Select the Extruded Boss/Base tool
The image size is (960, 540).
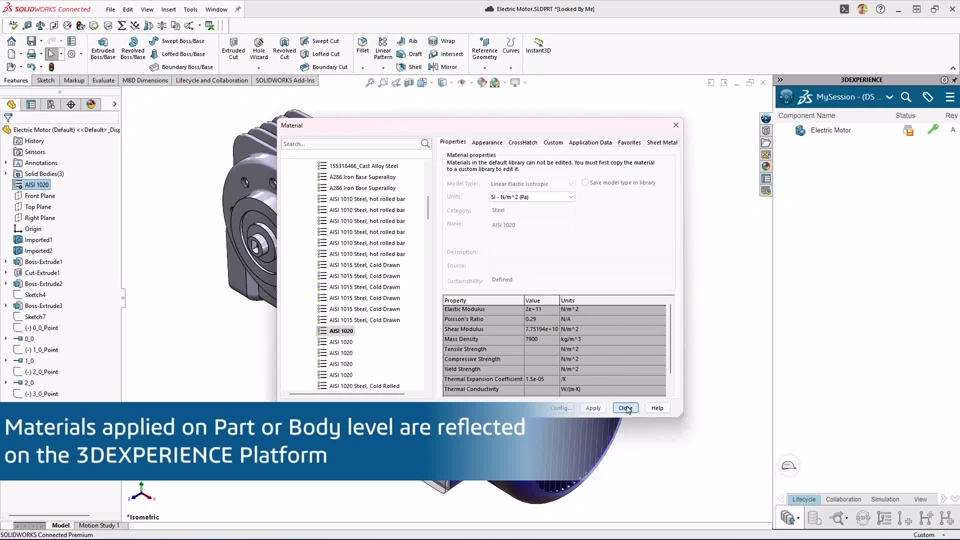pos(102,48)
